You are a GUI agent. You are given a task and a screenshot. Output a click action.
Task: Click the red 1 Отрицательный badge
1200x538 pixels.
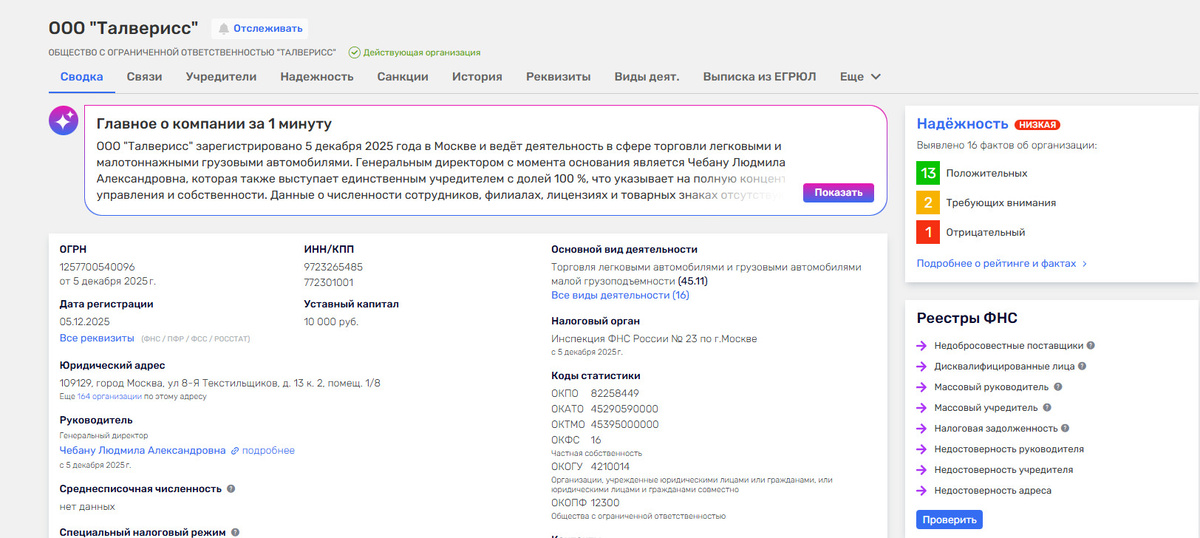coord(928,232)
